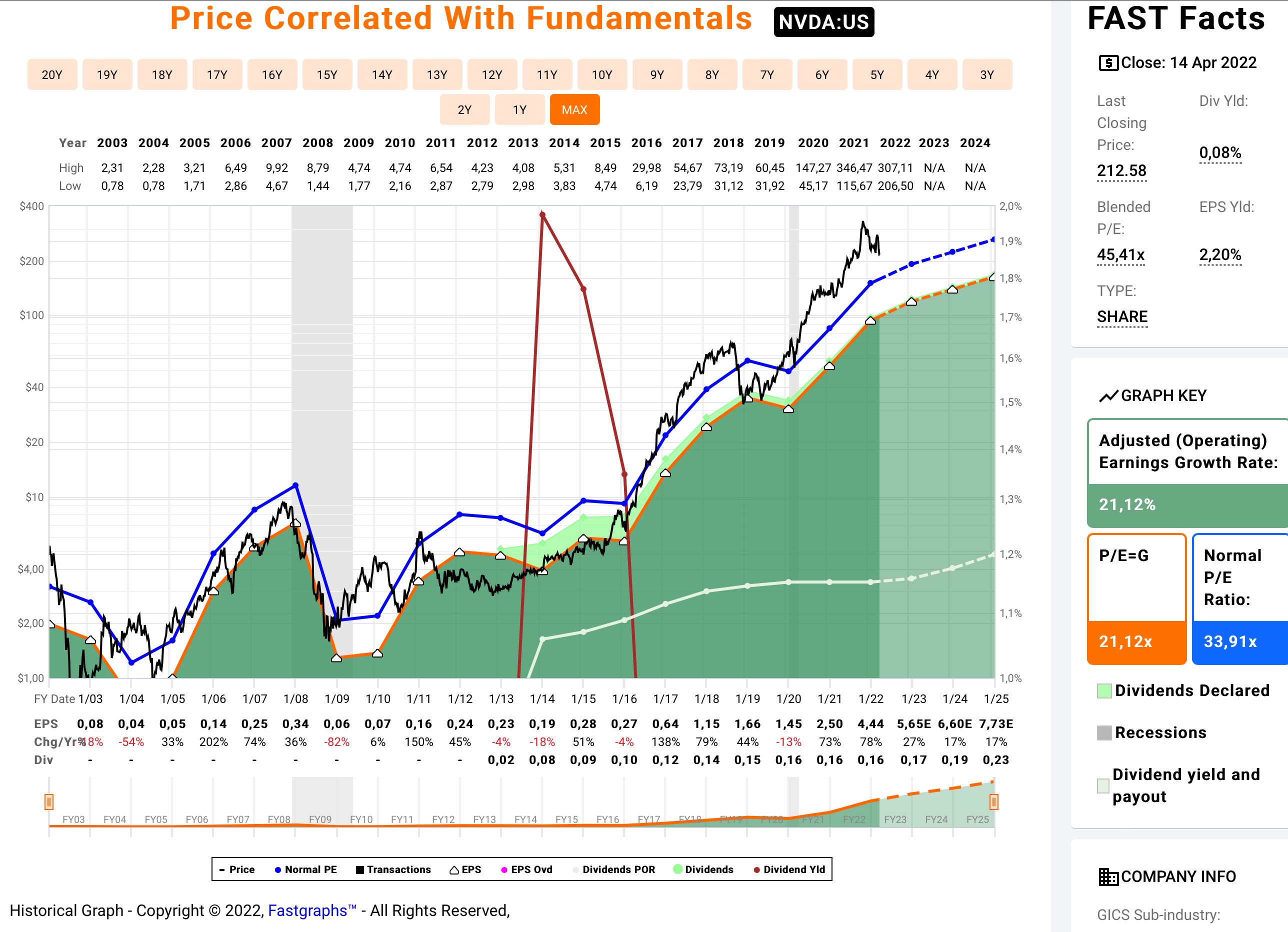
Task: Grab the right timeline range handle
Action: click(993, 802)
